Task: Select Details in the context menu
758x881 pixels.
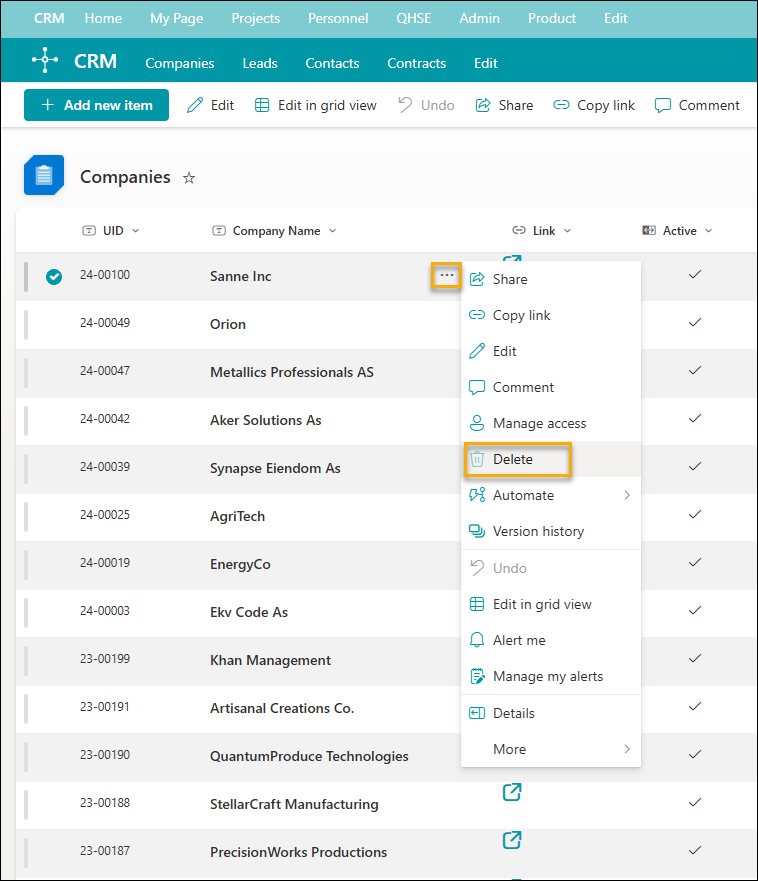Action: [551, 713]
